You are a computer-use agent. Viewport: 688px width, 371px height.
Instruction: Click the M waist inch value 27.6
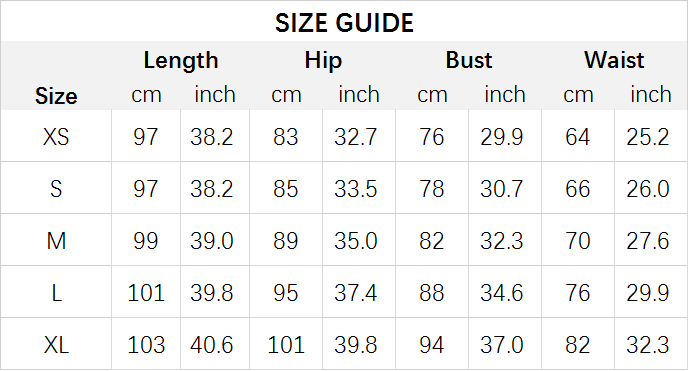coord(648,241)
